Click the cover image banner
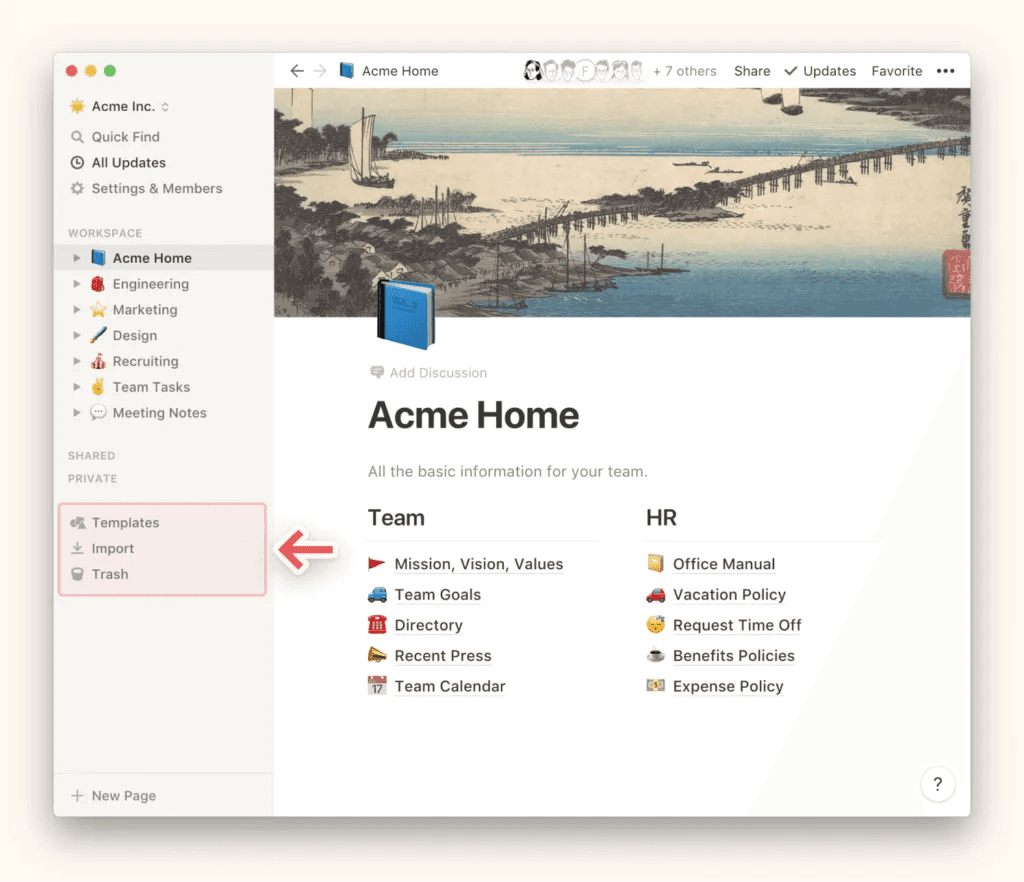The image size is (1024, 882). 622,202
